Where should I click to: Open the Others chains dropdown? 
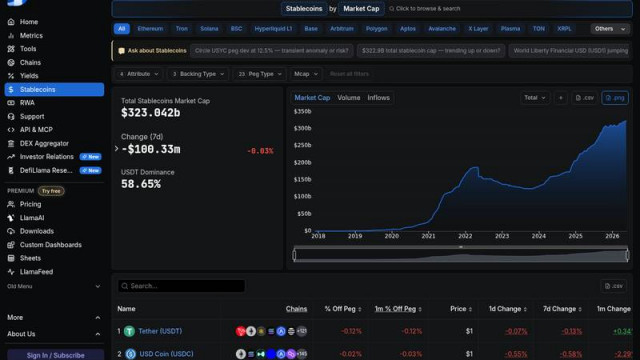click(610, 29)
